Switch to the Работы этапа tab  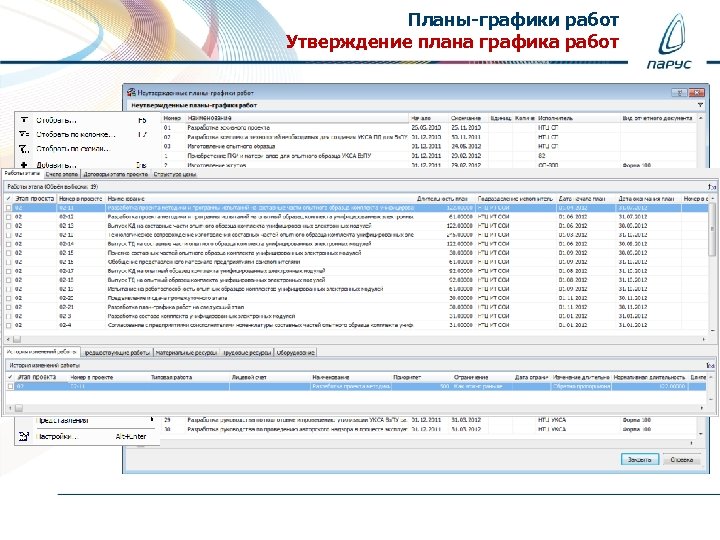pyautogui.click(x=22, y=174)
